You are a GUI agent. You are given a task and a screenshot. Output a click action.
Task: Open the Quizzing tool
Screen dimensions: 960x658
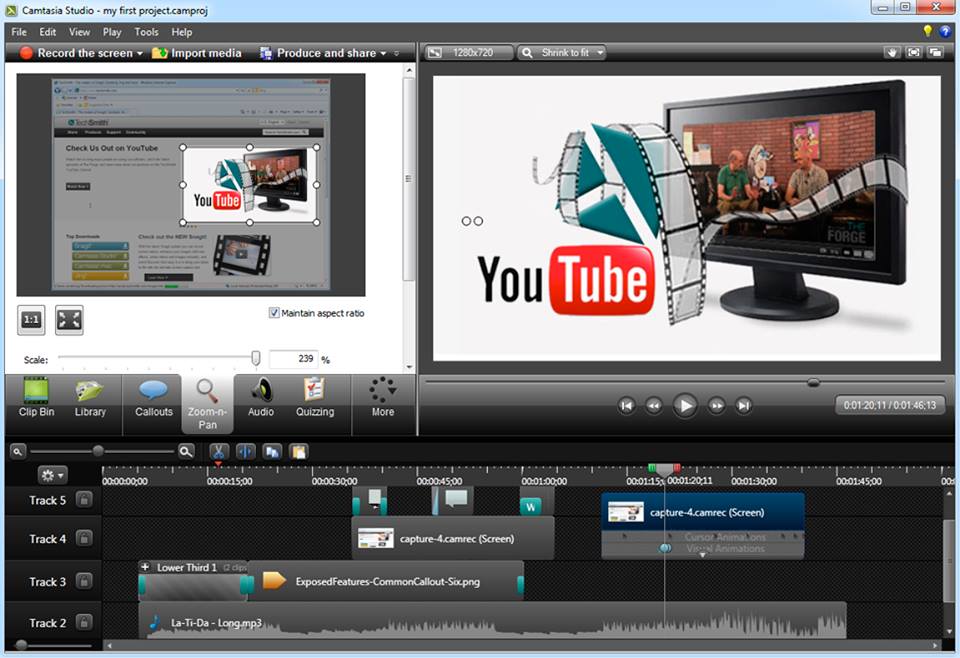[x=315, y=397]
